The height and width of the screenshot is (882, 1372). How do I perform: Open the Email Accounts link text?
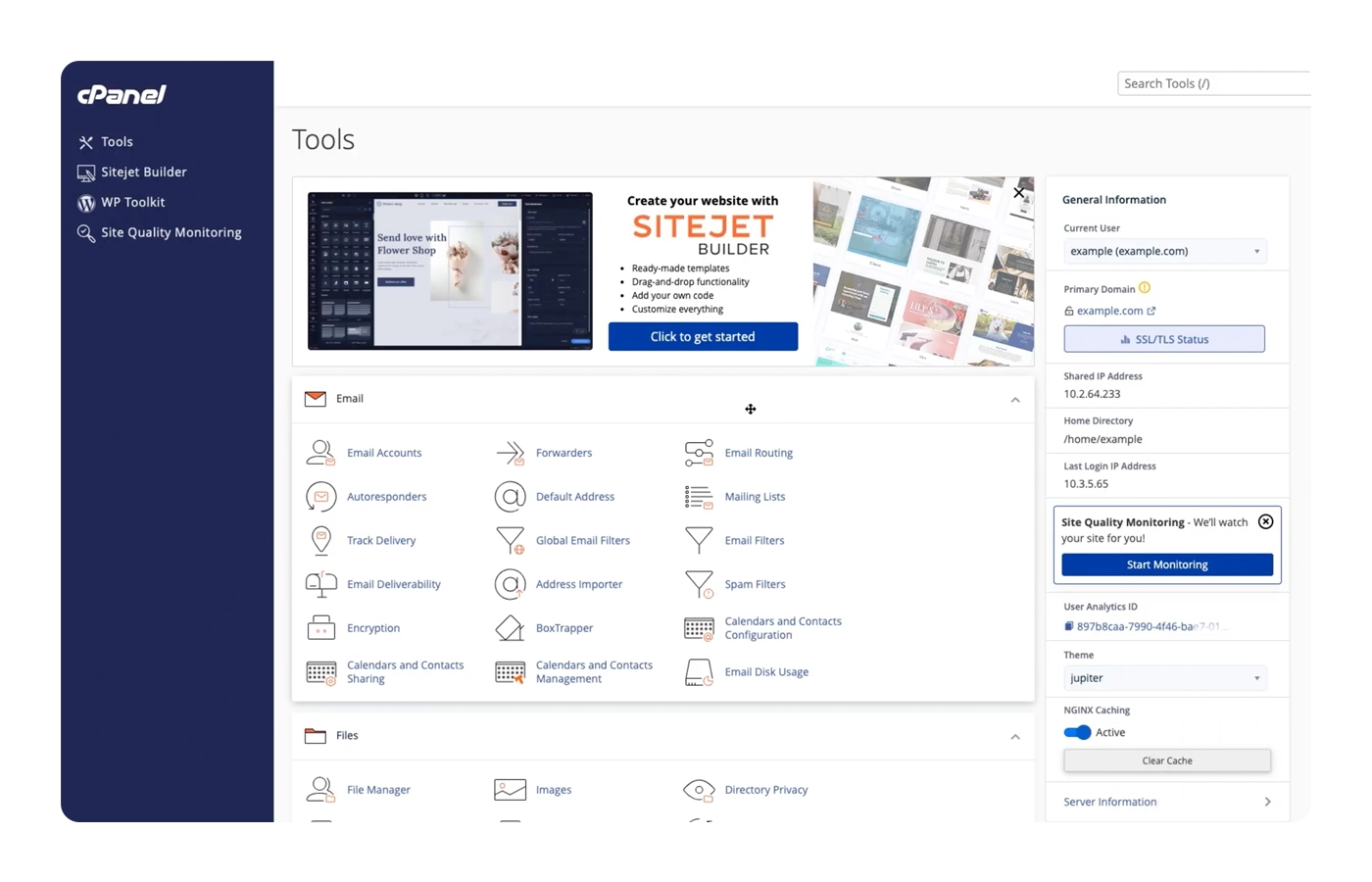[x=384, y=453]
